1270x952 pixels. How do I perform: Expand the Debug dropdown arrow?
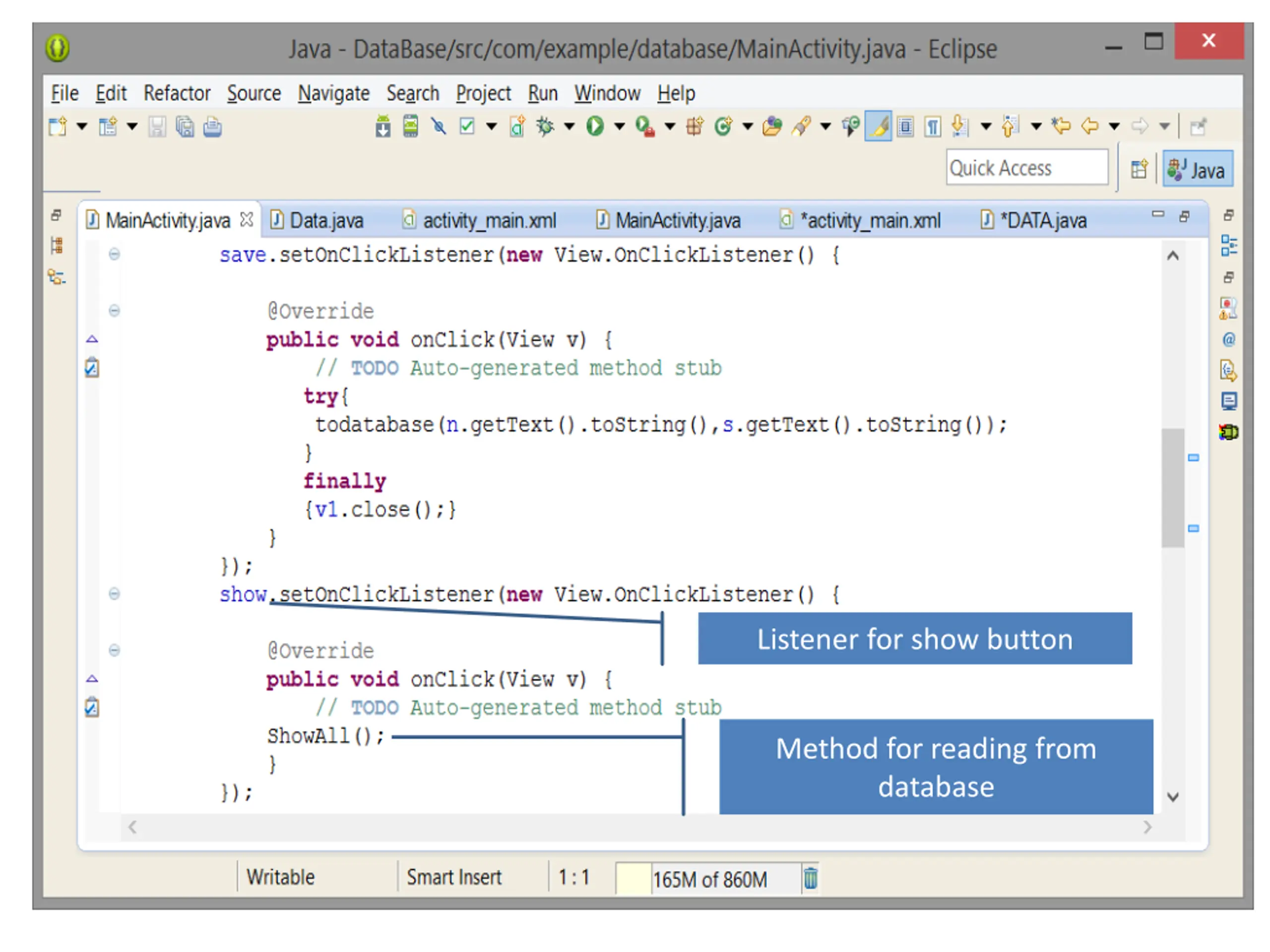(x=569, y=126)
